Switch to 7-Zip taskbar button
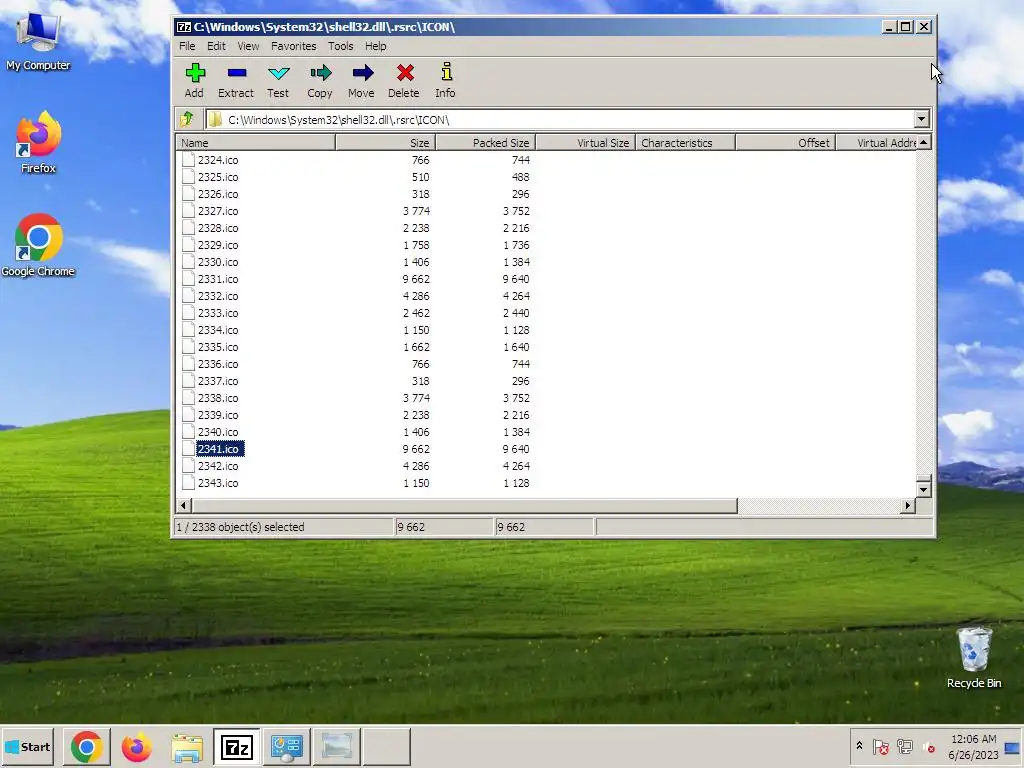Viewport: 1024px width, 768px height. click(236, 746)
